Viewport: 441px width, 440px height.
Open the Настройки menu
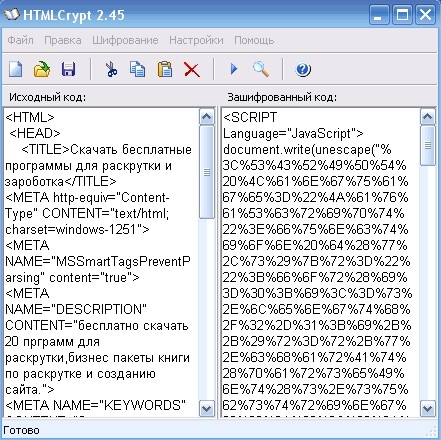[196, 40]
